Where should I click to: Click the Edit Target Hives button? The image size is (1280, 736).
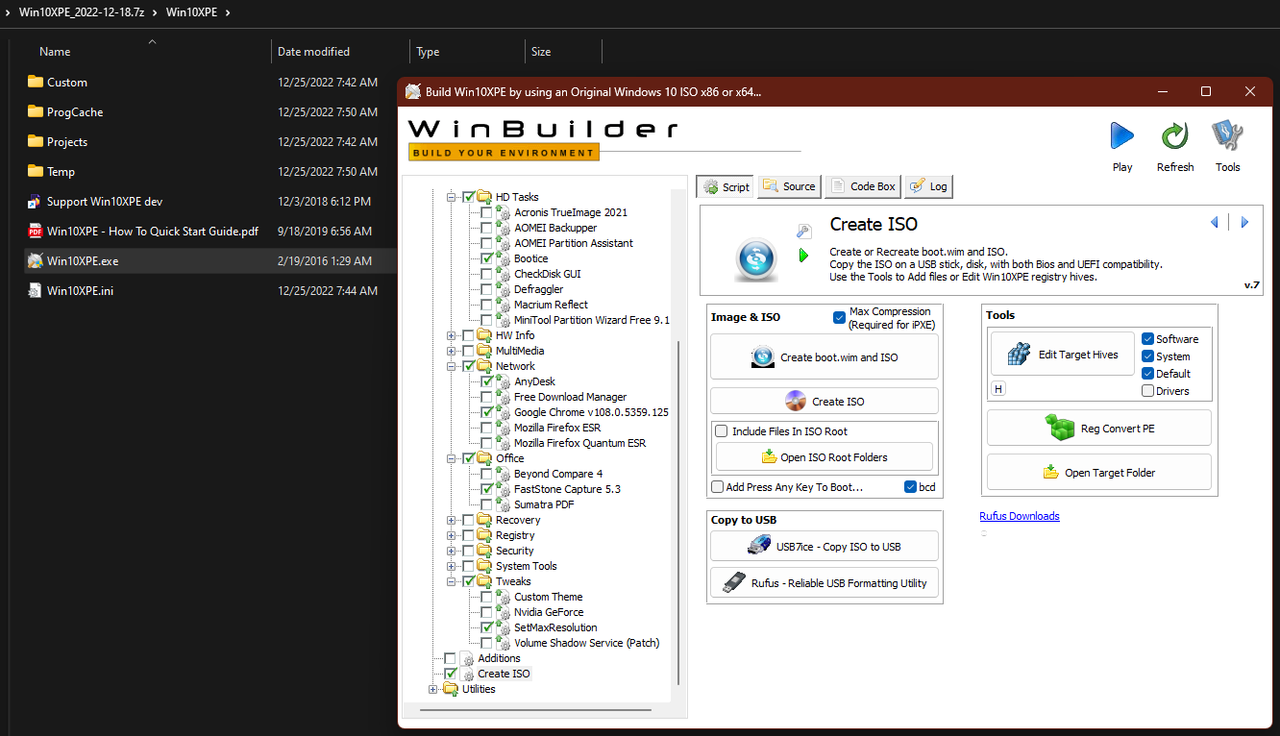pyautogui.click(x=1062, y=354)
